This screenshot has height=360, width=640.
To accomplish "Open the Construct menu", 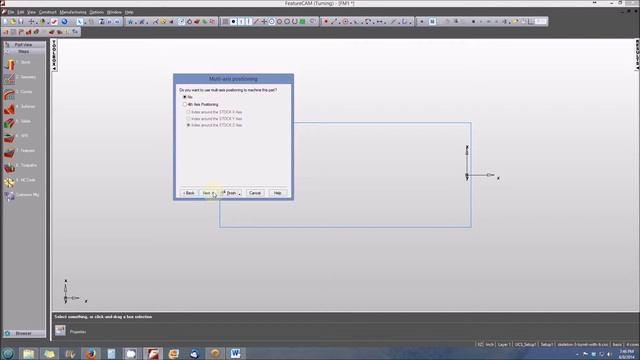I will coord(47,12).
